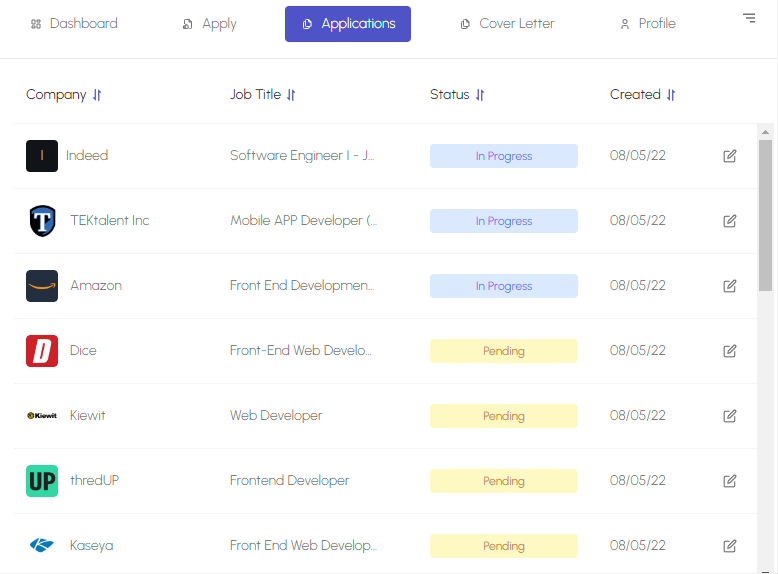Click the In Progress status for Indeed
Screen dimensions: 778x574
(504, 156)
